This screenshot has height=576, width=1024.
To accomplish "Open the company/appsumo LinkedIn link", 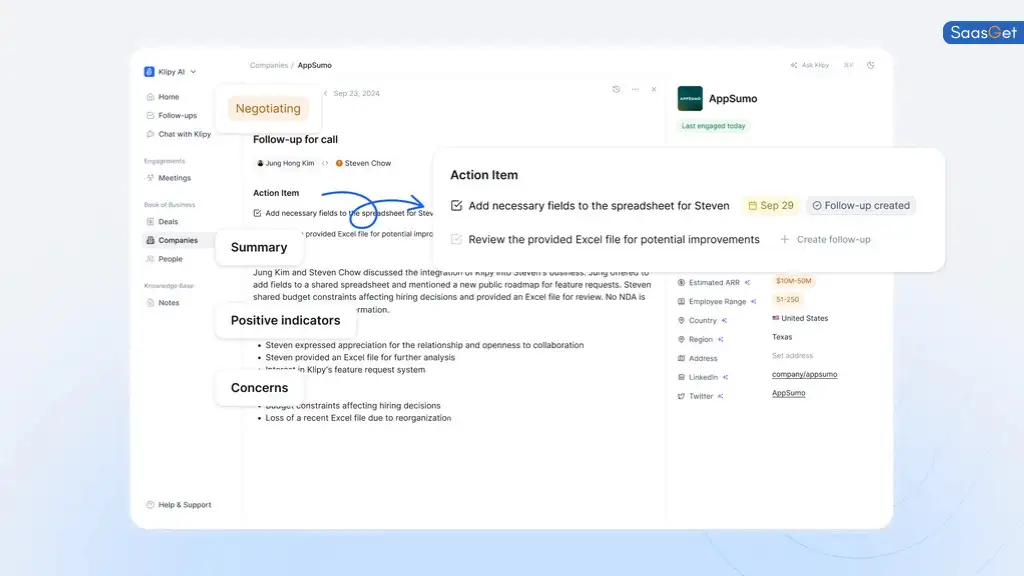I will [x=804, y=375].
